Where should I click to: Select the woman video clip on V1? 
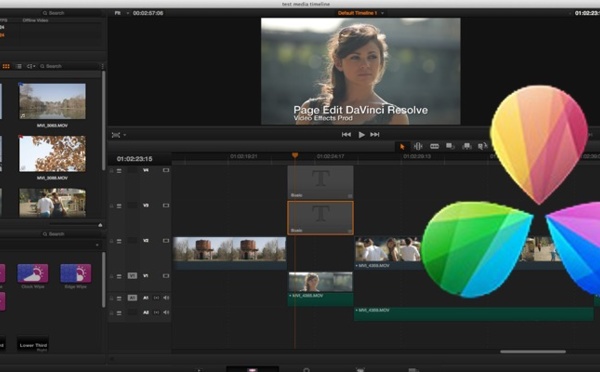[x=320, y=282]
